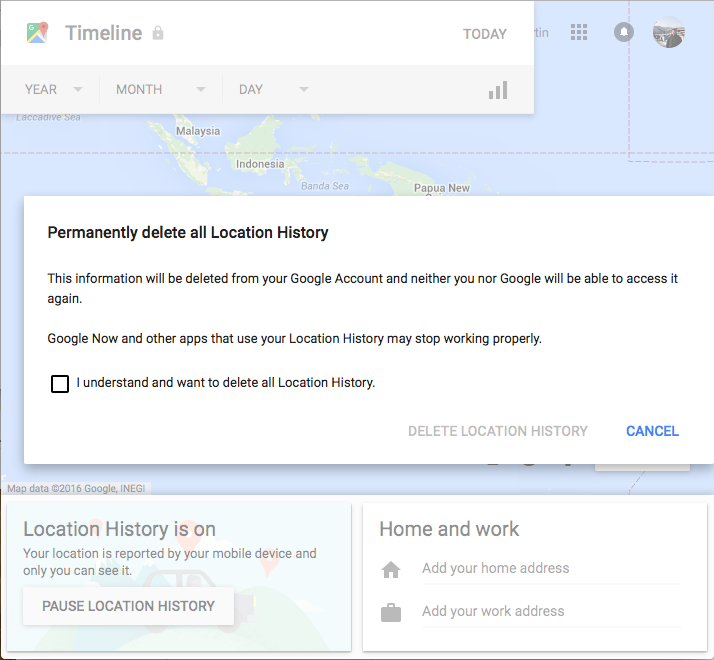Image resolution: width=714 pixels, height=660 pixels.
Task: Open the notifications bell icon
Action: 624,32
